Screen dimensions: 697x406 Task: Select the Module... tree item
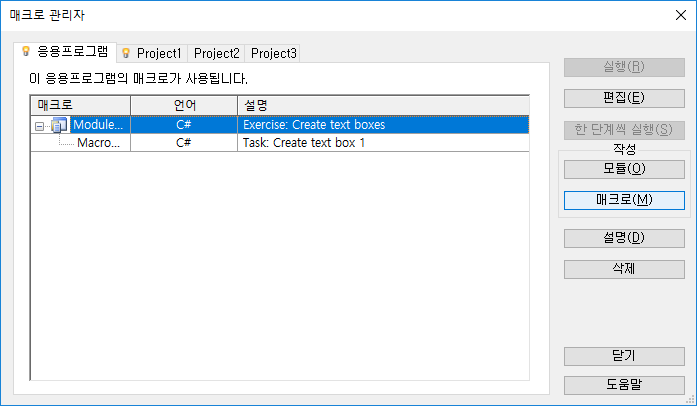[98, 125]
